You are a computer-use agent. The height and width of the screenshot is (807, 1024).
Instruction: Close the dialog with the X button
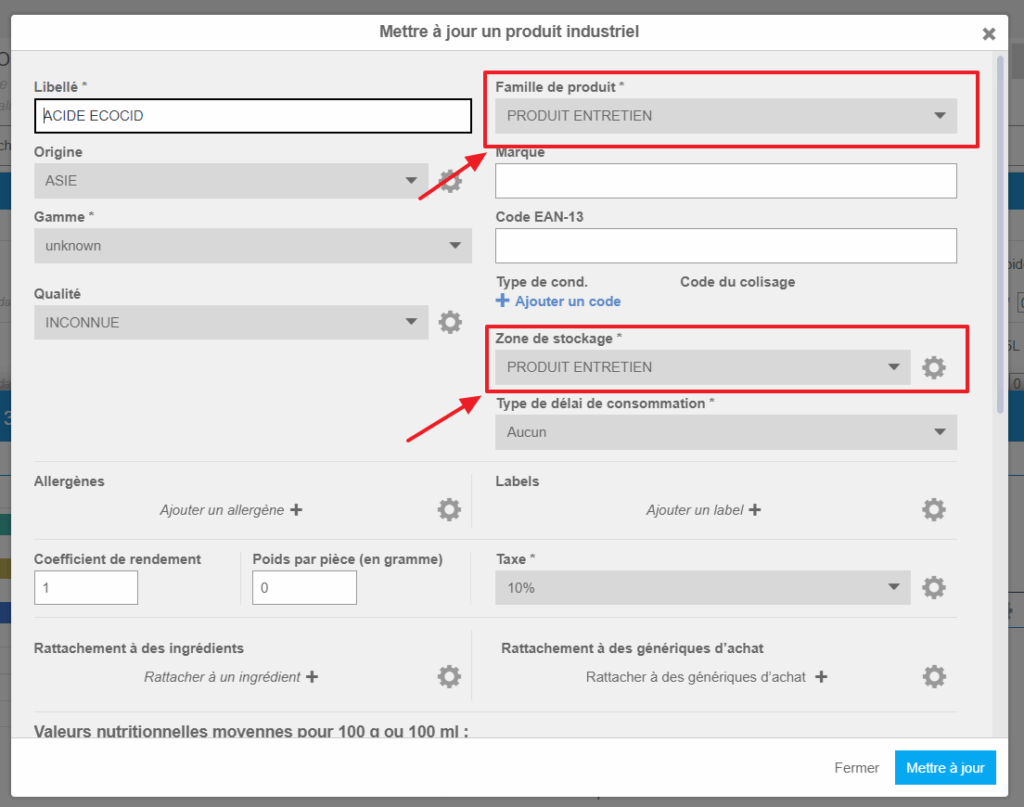988,34
